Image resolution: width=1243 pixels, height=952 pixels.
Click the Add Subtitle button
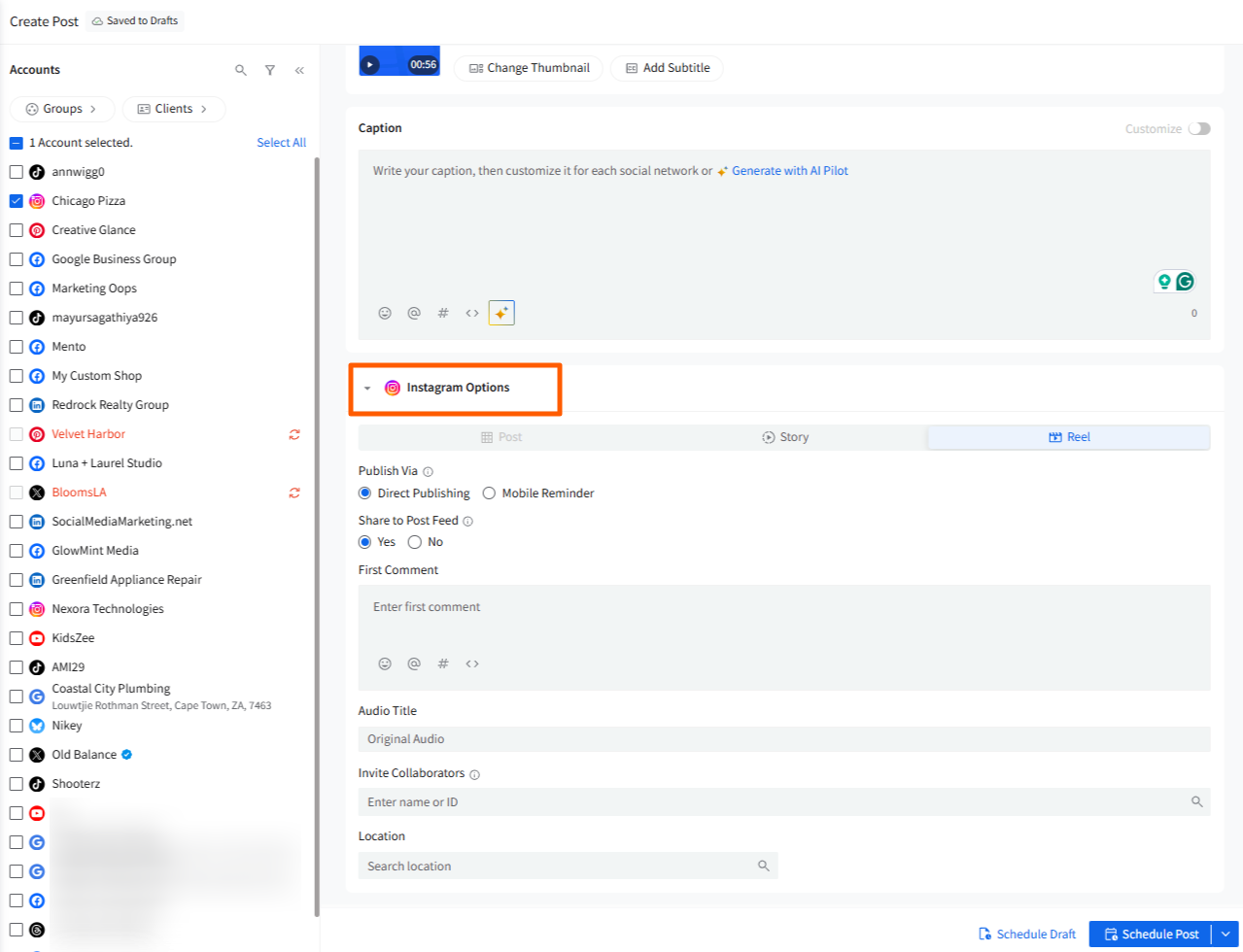pyautogui.click(x=667, y=68)
